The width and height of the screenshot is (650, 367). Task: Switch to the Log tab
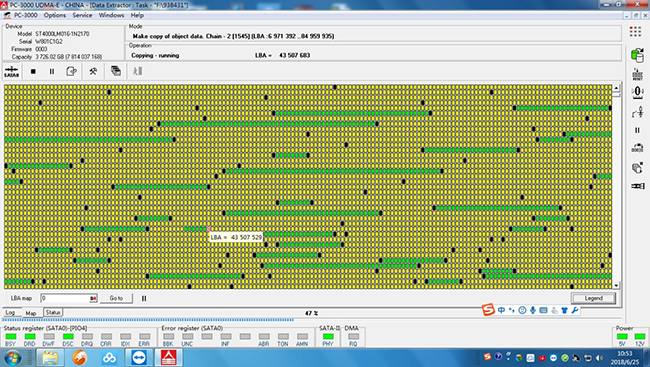[10, 313]
